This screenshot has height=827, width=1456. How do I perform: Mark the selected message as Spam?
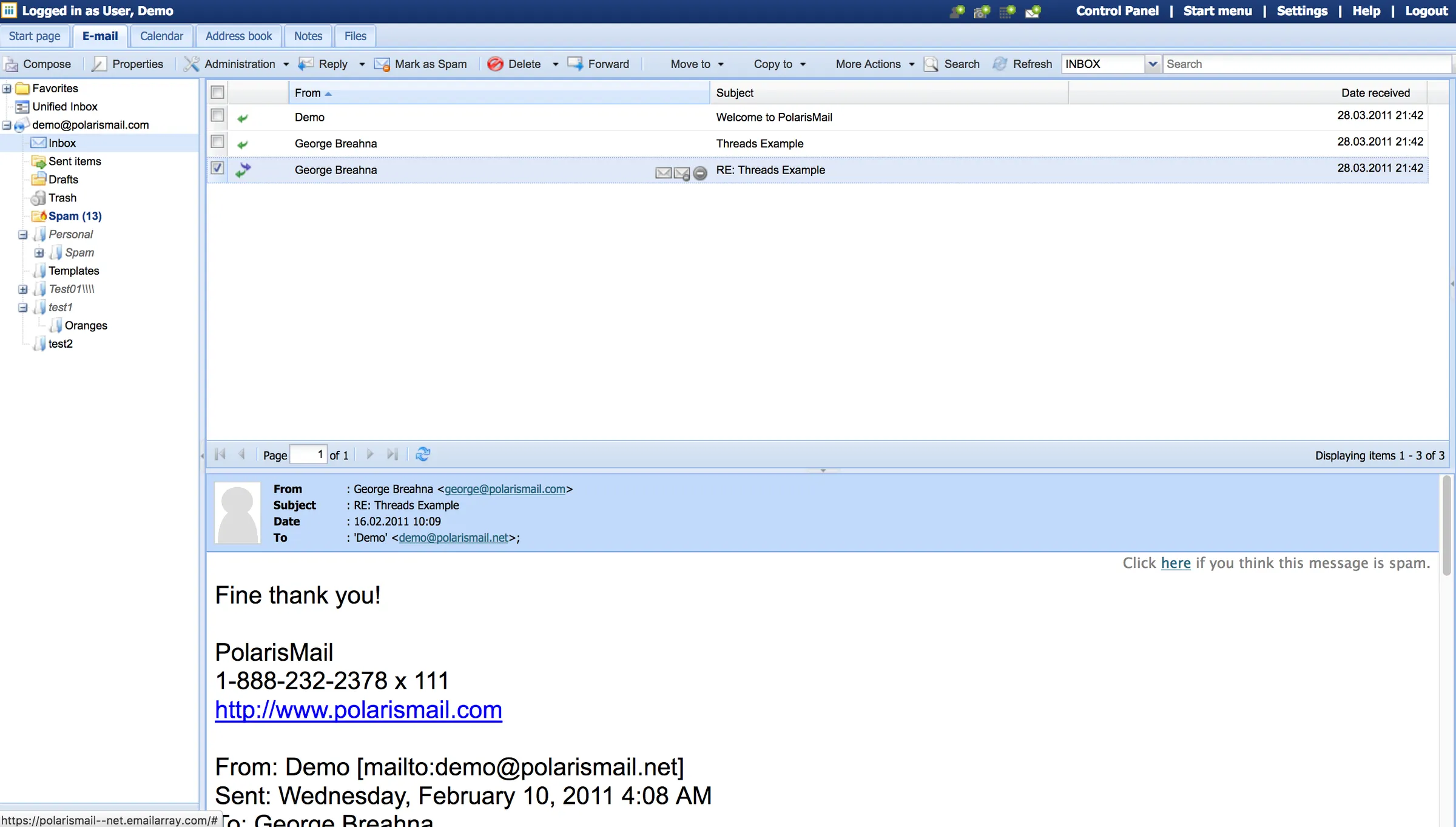[x=421, y=64]
